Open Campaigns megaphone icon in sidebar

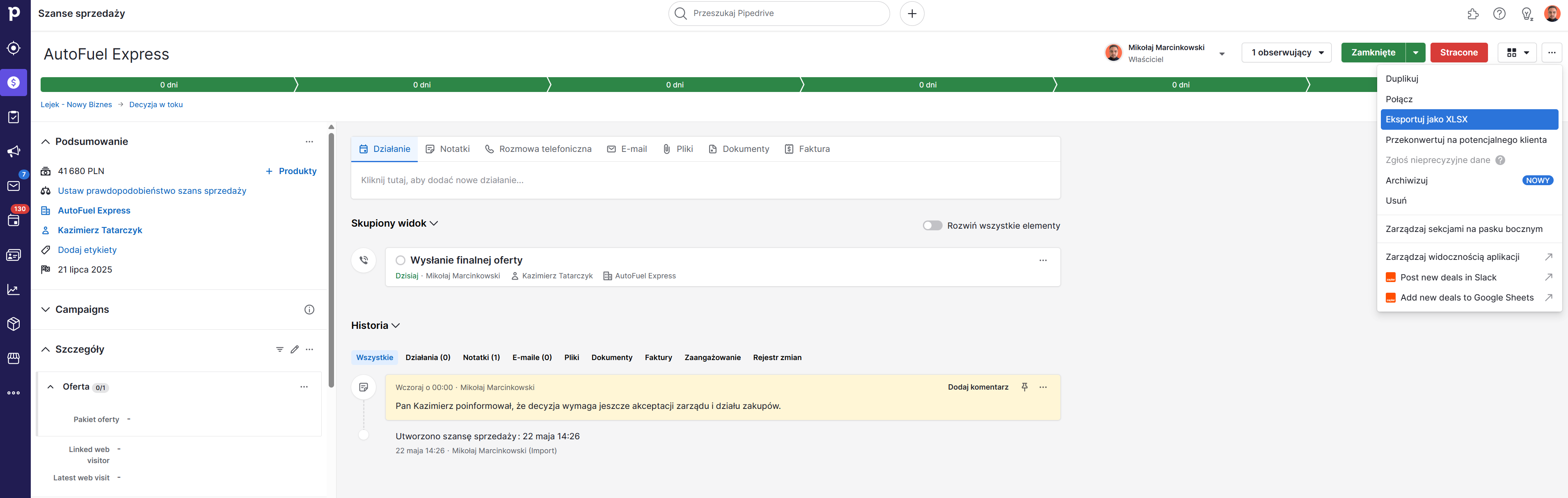[x=14, y=151]
